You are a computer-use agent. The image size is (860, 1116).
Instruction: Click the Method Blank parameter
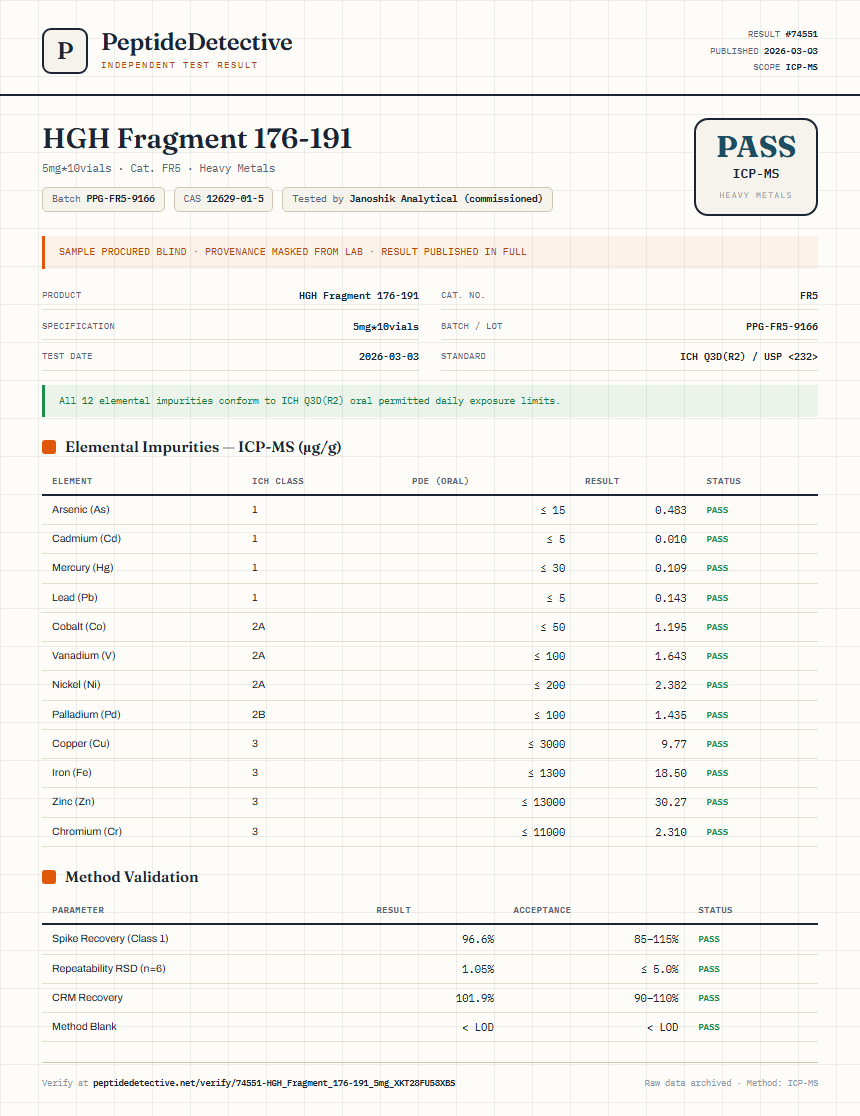tap(84, 1026)
